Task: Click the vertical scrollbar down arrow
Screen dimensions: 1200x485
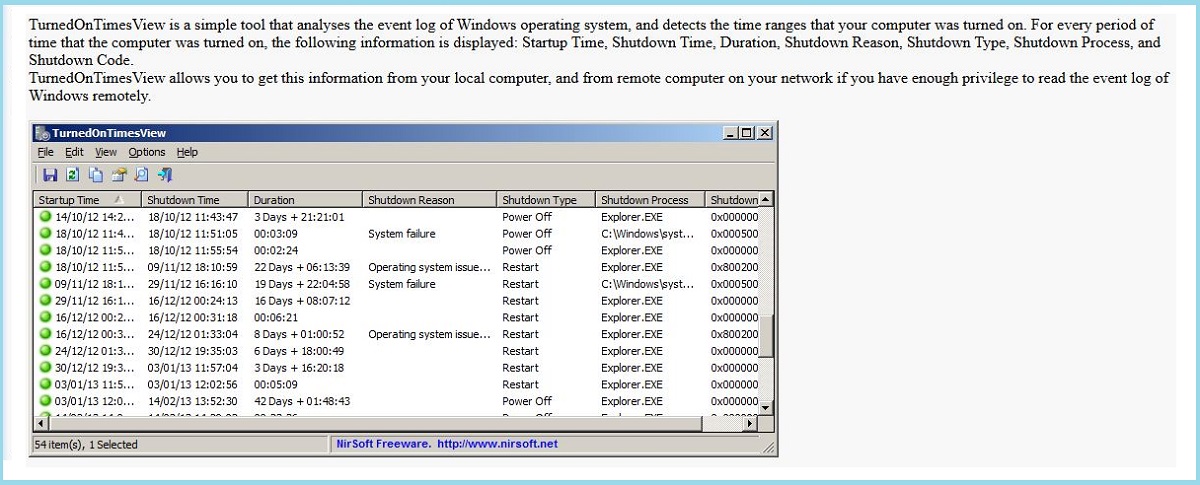Action: point(766,408)
